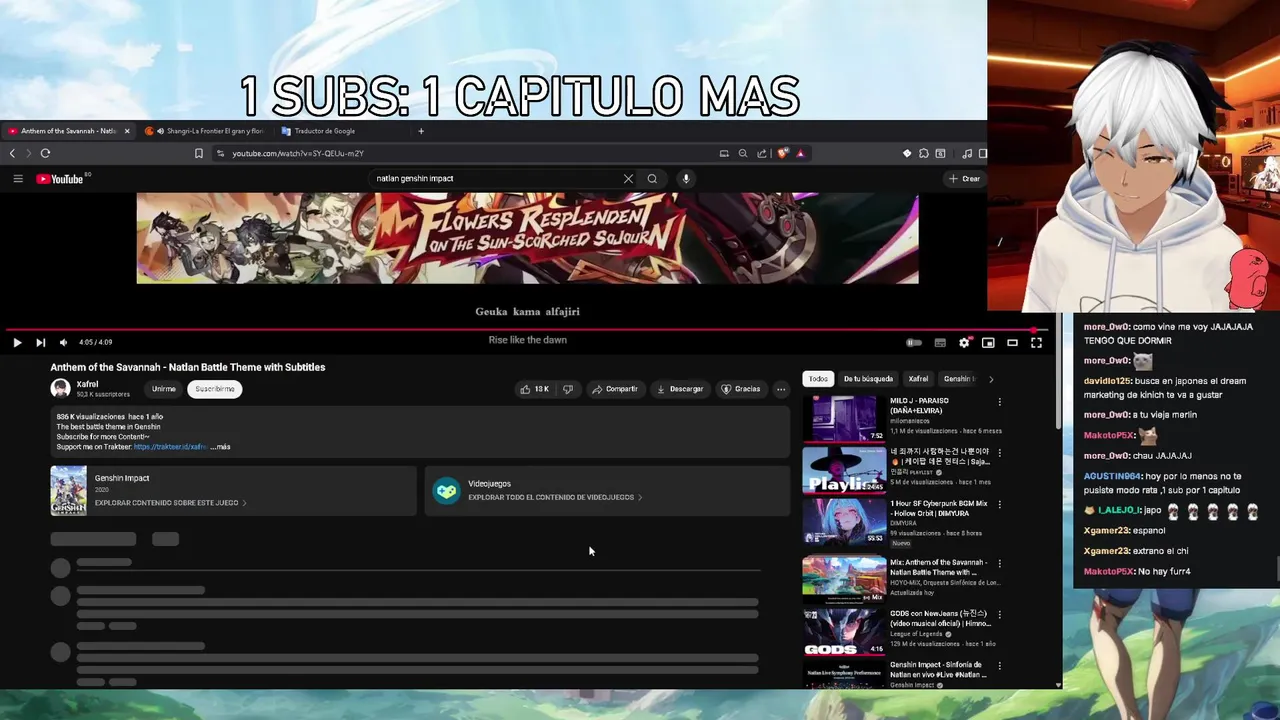Open the YouTube hamburger guide menu
Image resolution: width=1280 pixels, height=720 pixels.
pos(18,178)
